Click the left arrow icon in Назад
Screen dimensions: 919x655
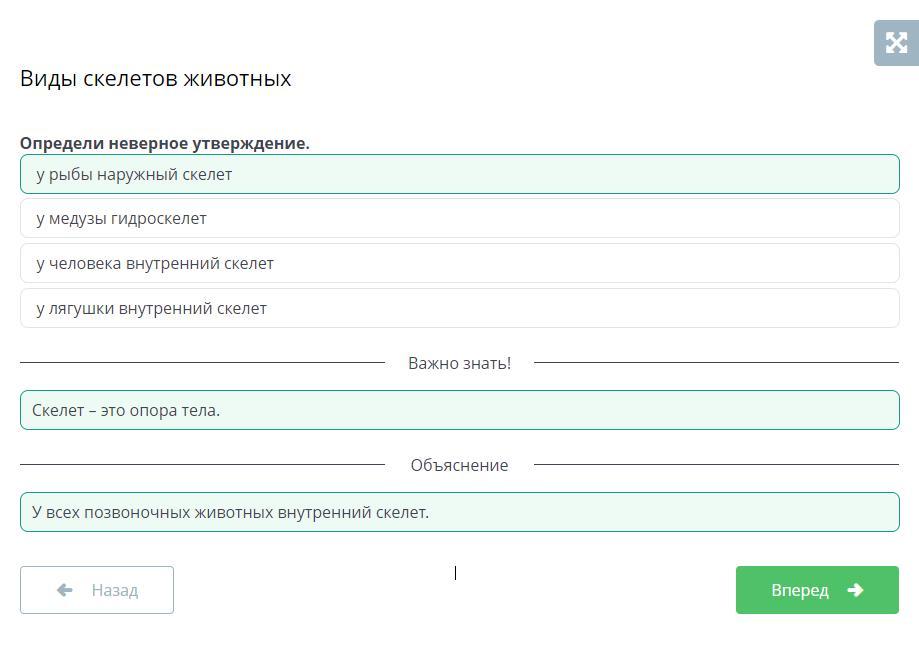(65, 590)
